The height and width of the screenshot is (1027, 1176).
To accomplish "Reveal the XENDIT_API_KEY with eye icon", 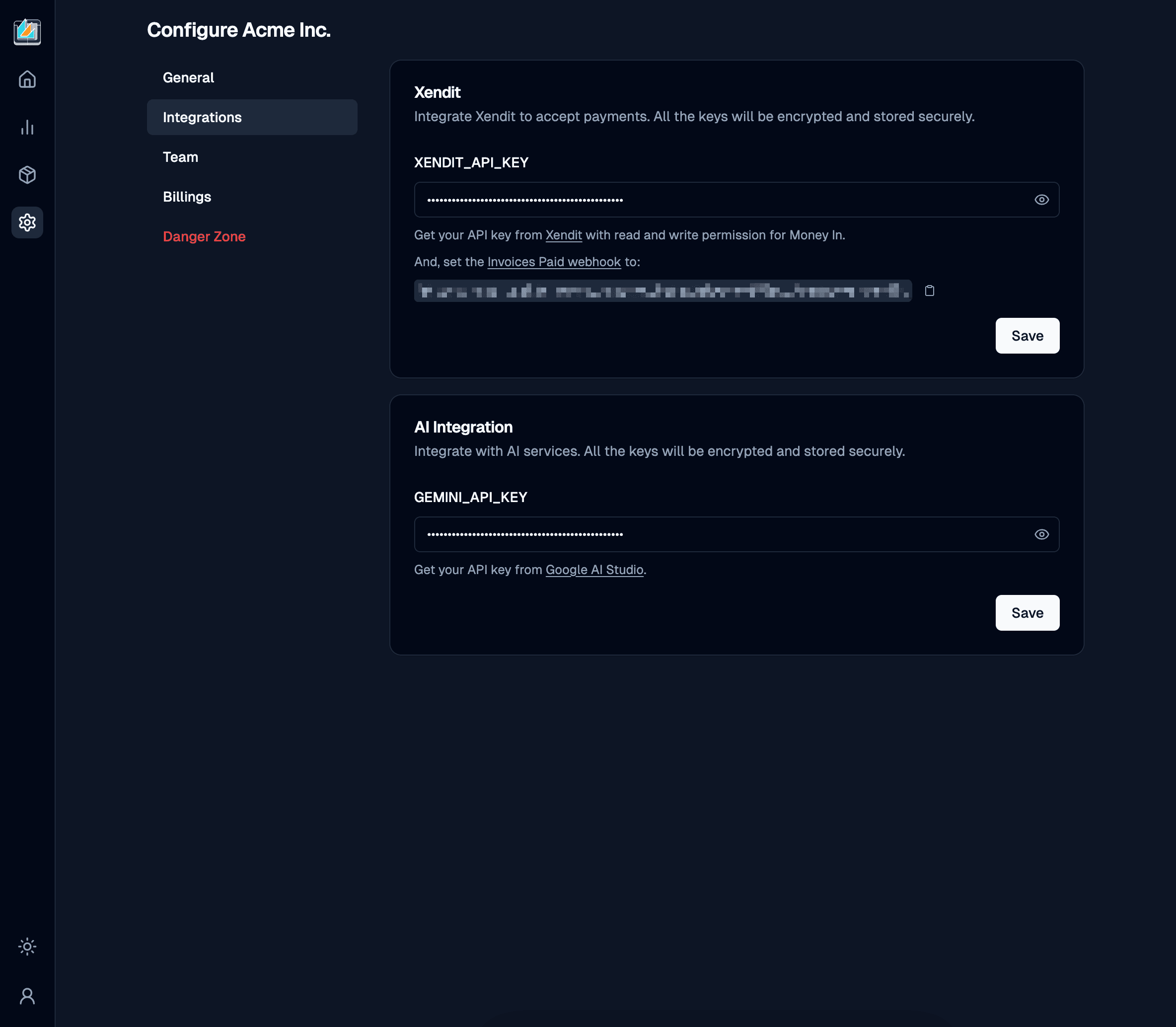I will pyautogui.click(x=1041, y=200).
